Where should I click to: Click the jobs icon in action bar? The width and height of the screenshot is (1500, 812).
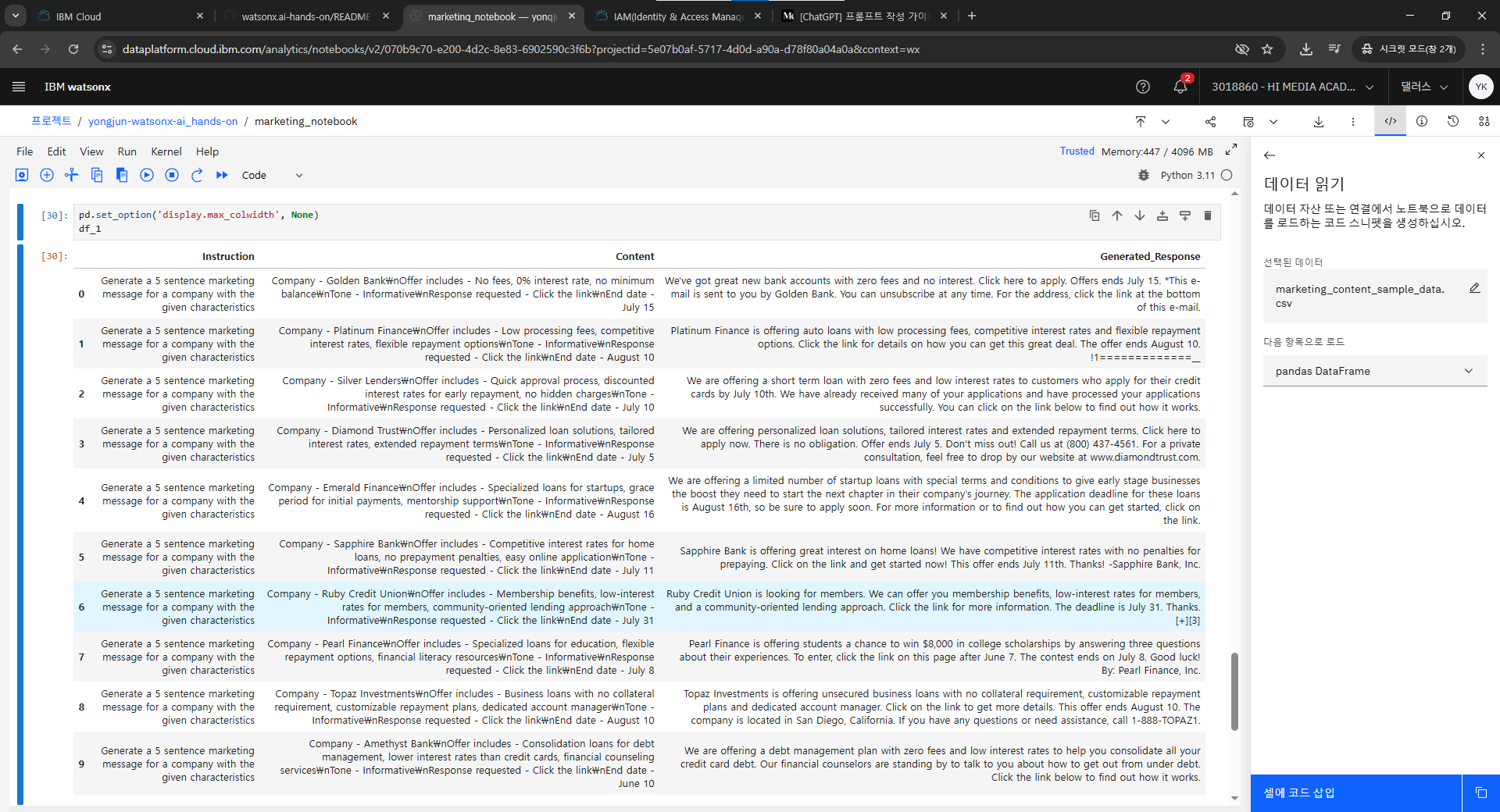tap(1248, 121)
